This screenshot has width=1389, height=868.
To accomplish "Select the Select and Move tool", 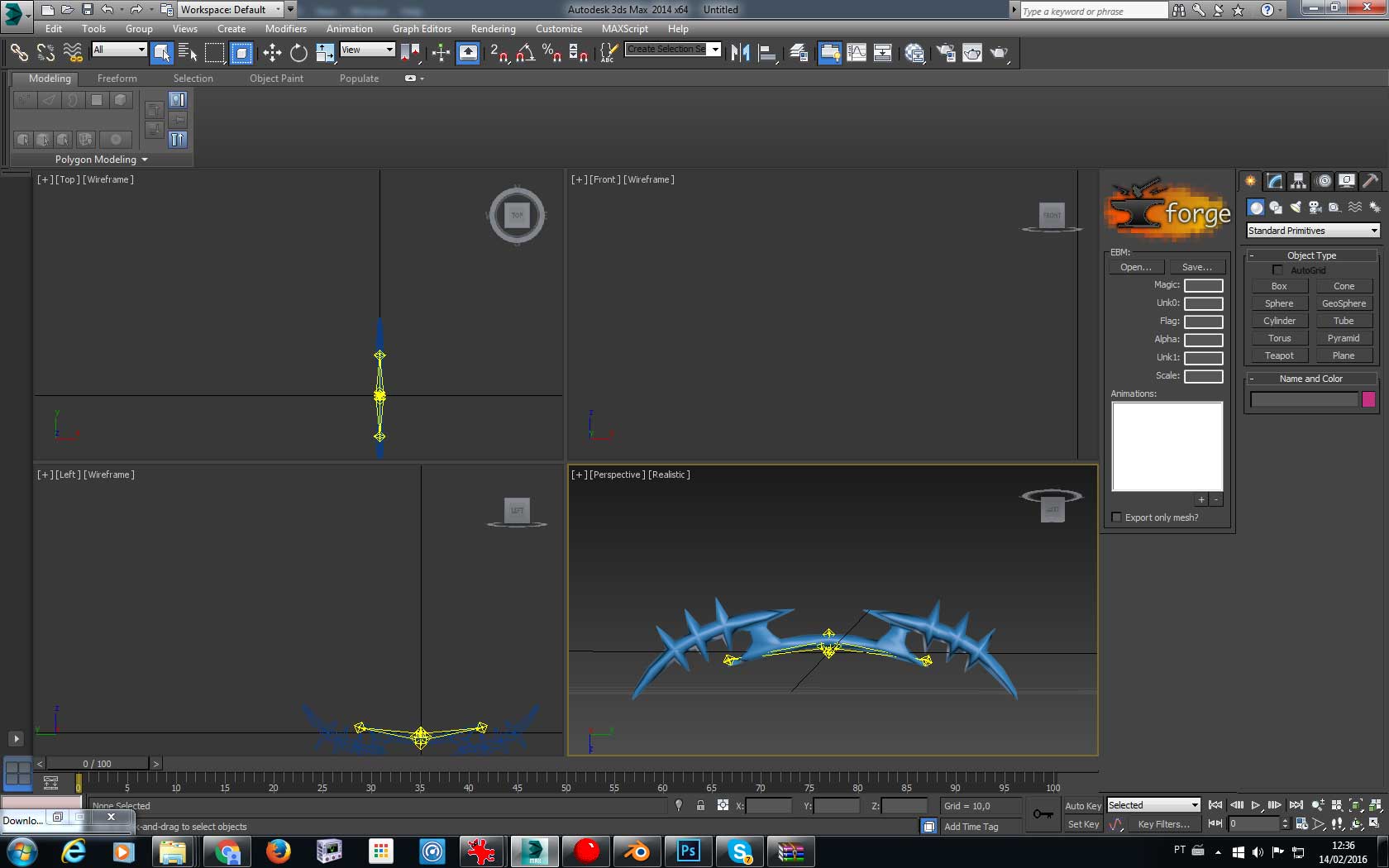I will [272, 53].
